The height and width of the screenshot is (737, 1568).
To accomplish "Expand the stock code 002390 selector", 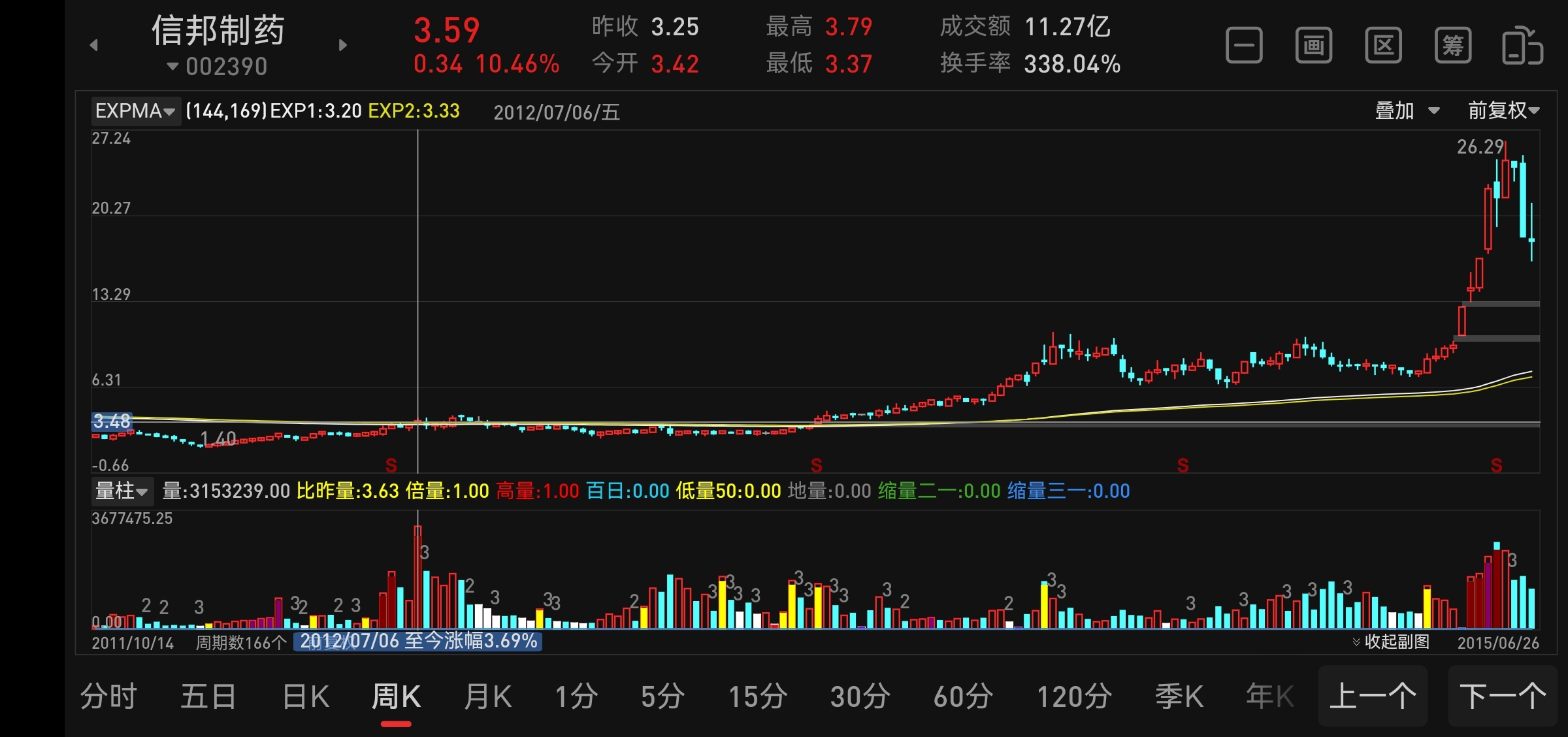I will click(218, 67).
